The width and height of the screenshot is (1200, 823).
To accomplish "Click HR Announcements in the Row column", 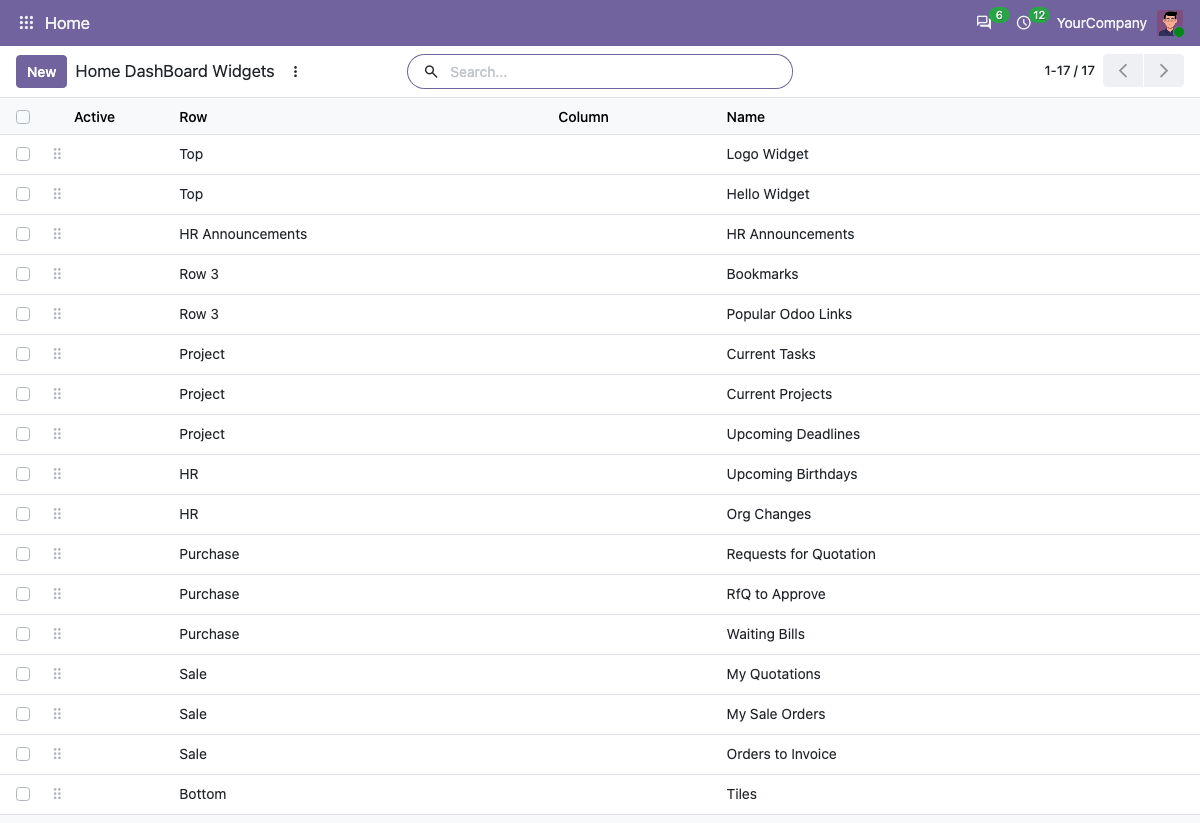I will (243, 234).
